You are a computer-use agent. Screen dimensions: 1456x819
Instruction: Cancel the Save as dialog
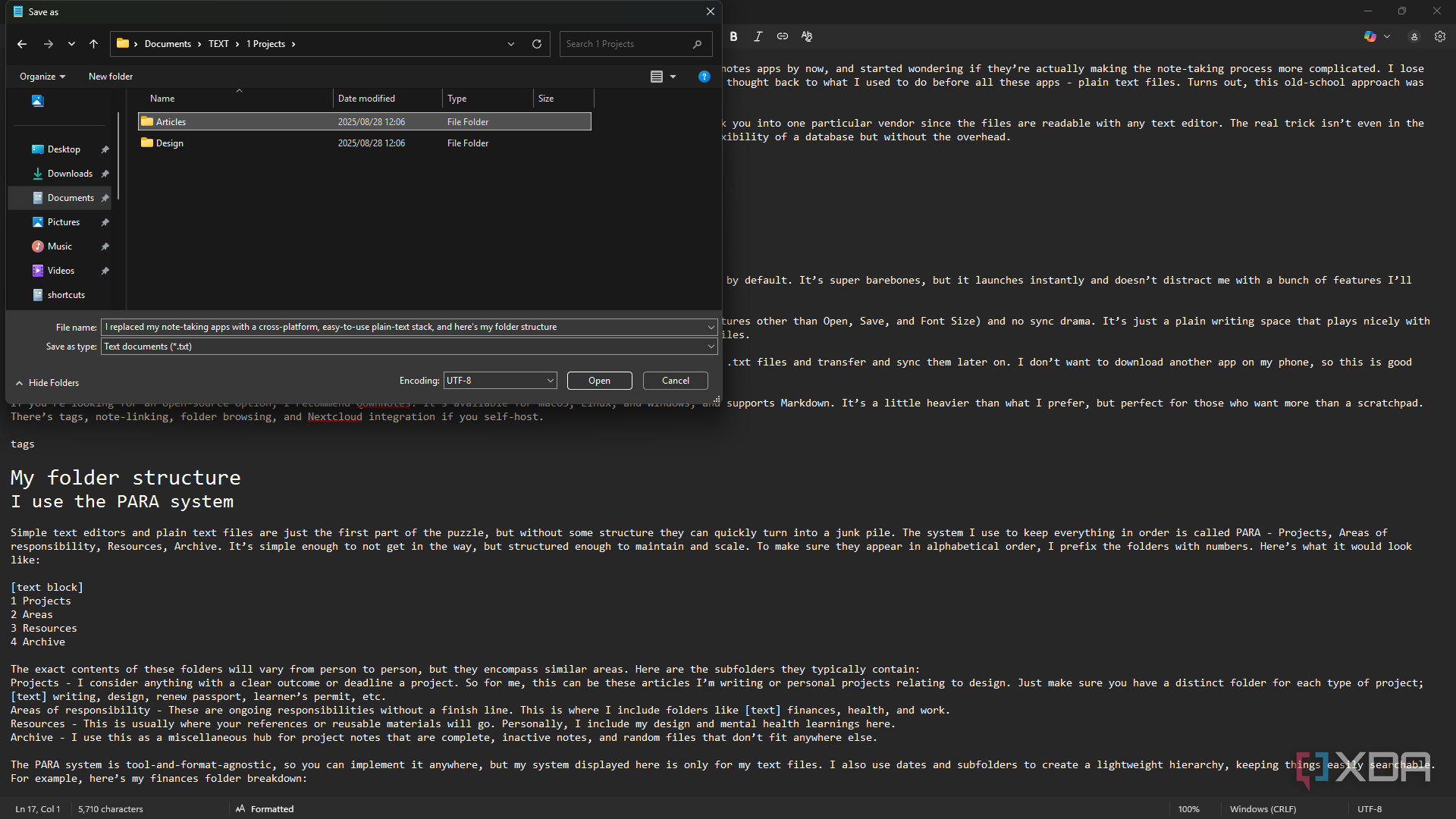tap(675, 381)
